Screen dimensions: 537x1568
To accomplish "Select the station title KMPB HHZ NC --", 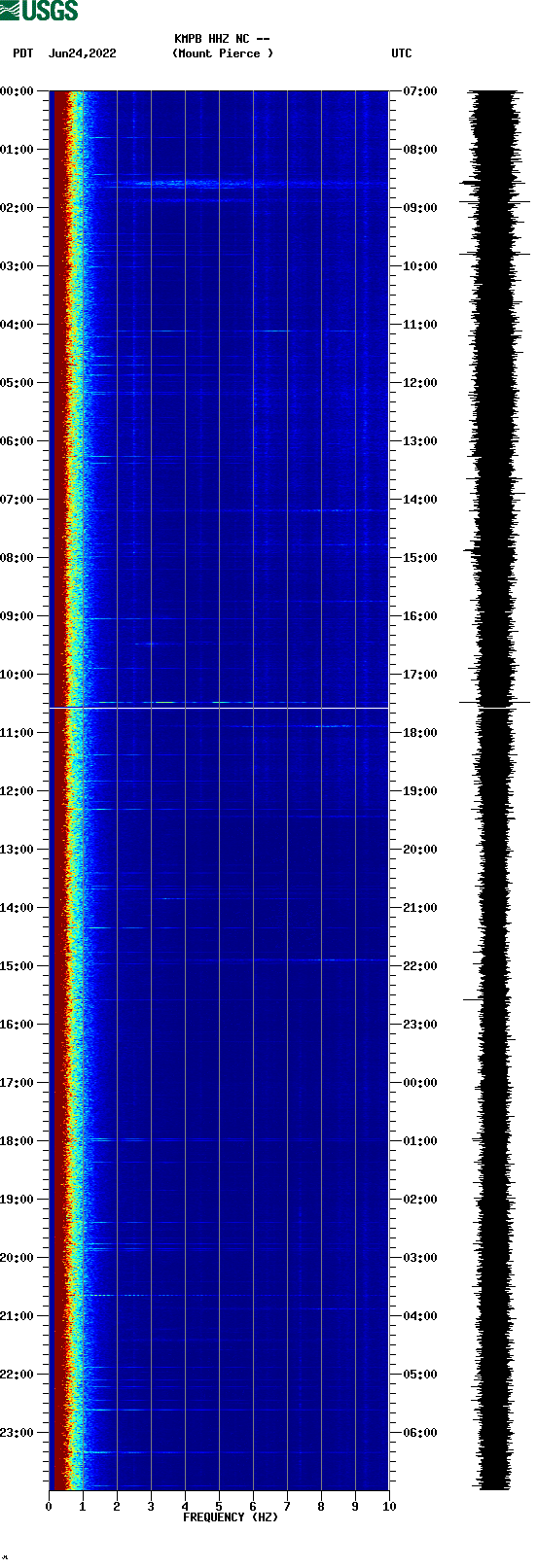I will [222, 39].
